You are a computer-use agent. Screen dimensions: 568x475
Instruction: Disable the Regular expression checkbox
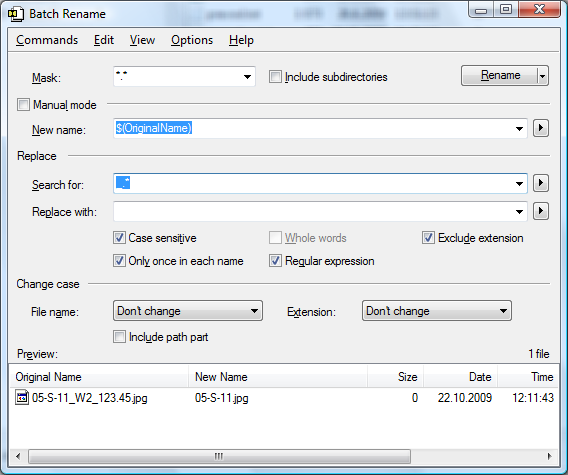coord(275,261)
